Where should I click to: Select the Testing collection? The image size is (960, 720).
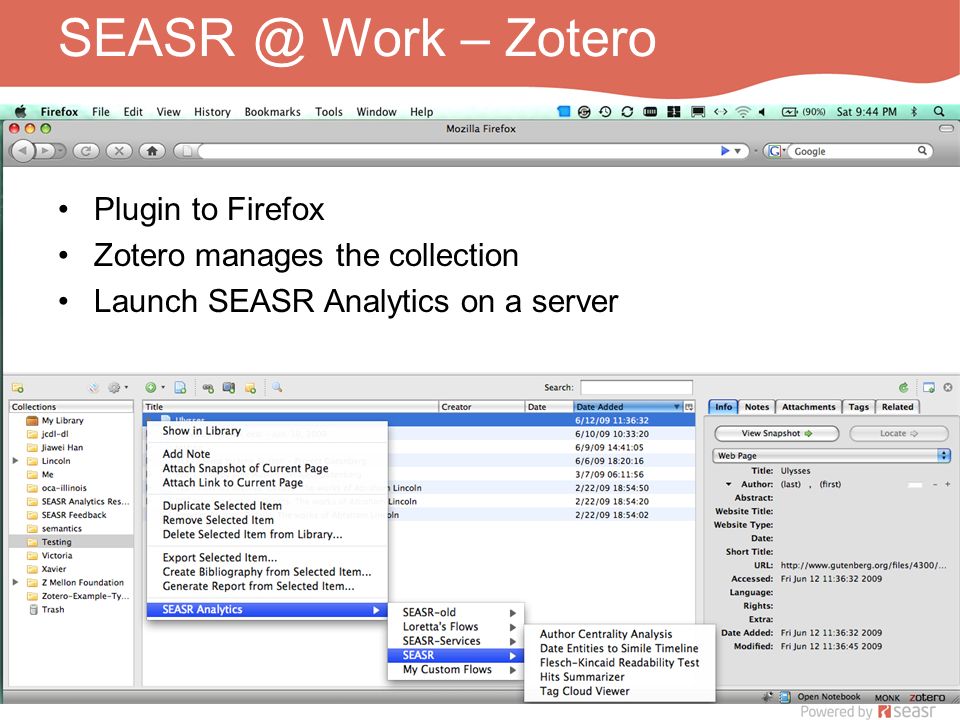71,542
